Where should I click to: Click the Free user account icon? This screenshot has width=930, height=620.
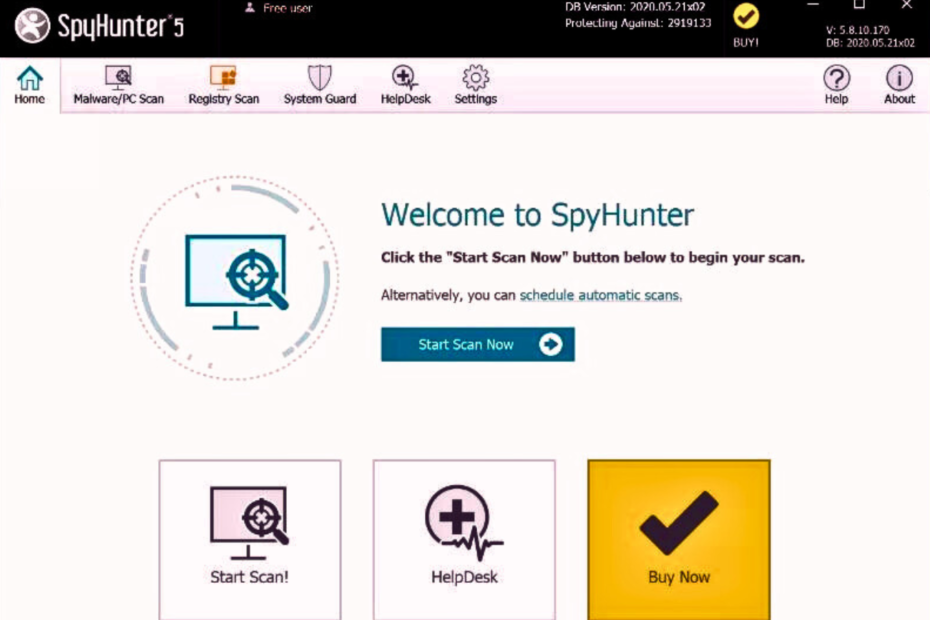click(248, 6)
